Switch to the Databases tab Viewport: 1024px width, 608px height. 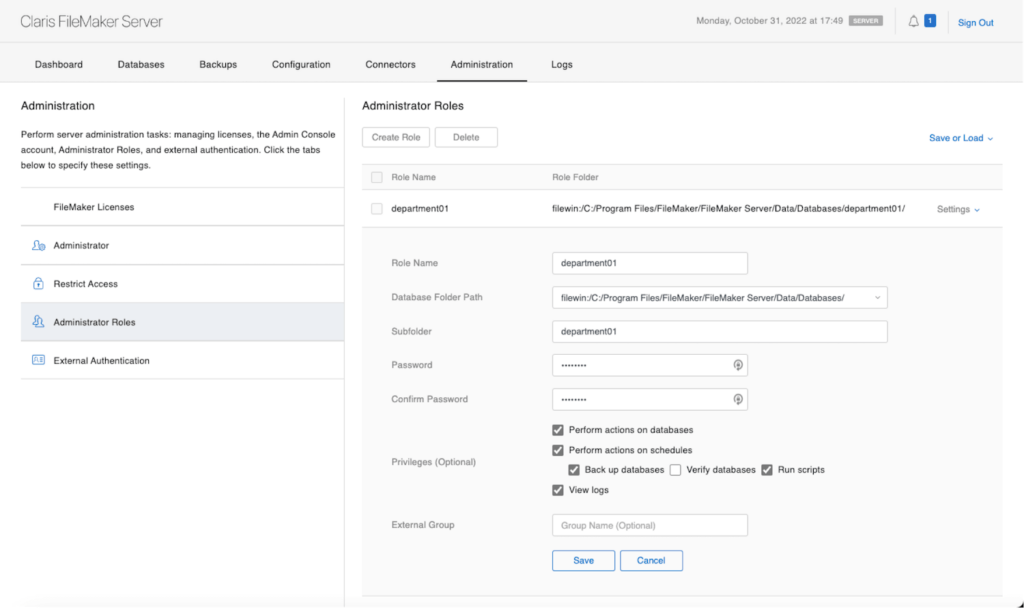tap(141, 64)
